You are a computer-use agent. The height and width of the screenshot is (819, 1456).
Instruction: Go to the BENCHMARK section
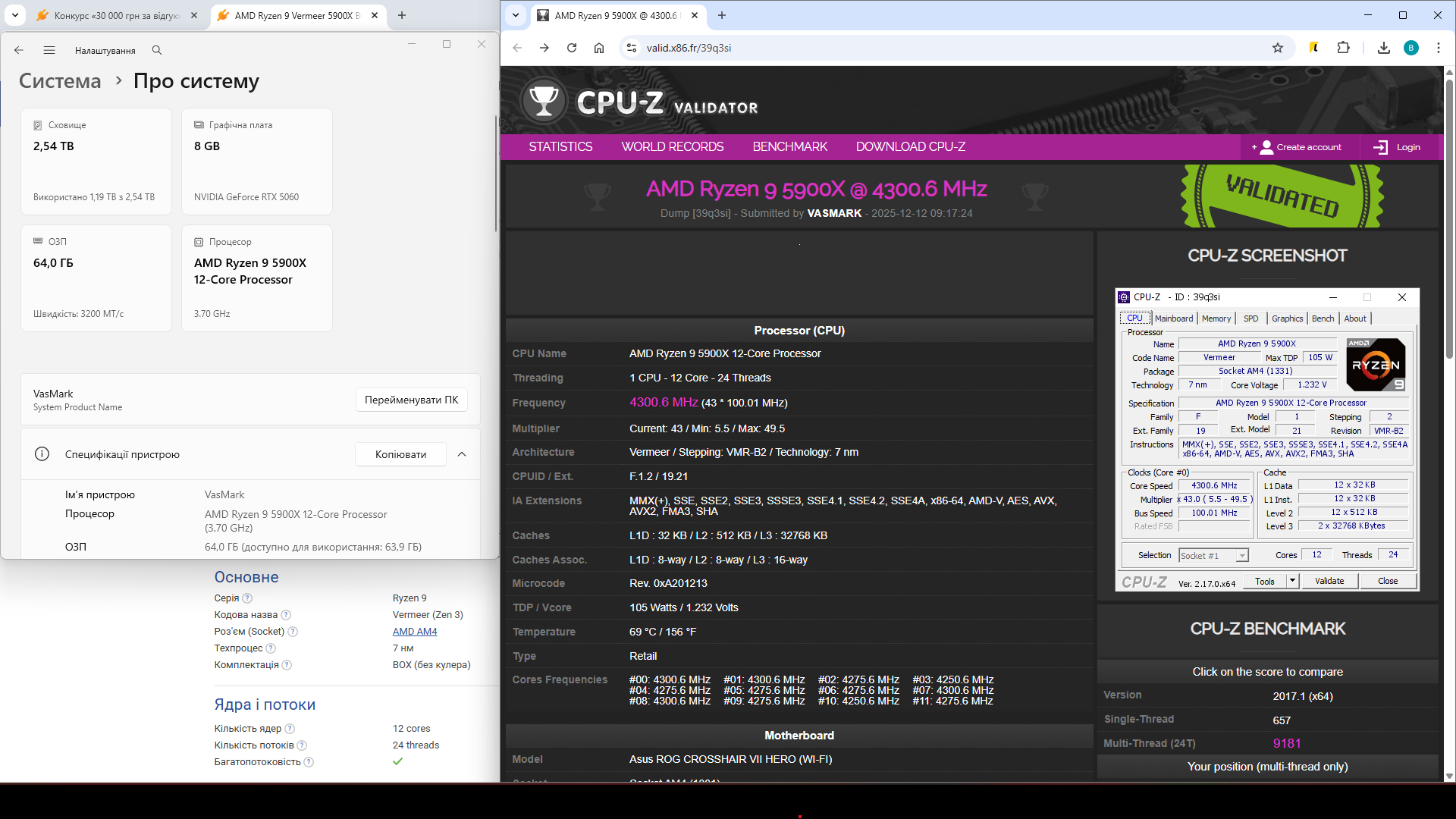pyautogui.click(x=789, y=146)
